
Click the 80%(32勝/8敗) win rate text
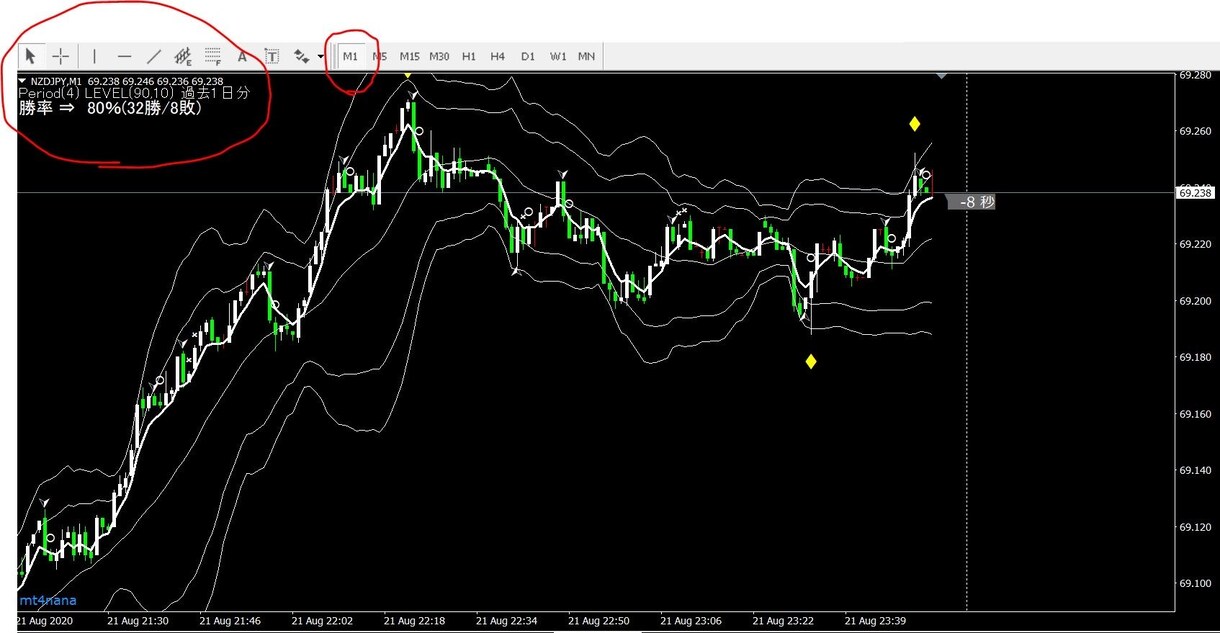(144, 108)
